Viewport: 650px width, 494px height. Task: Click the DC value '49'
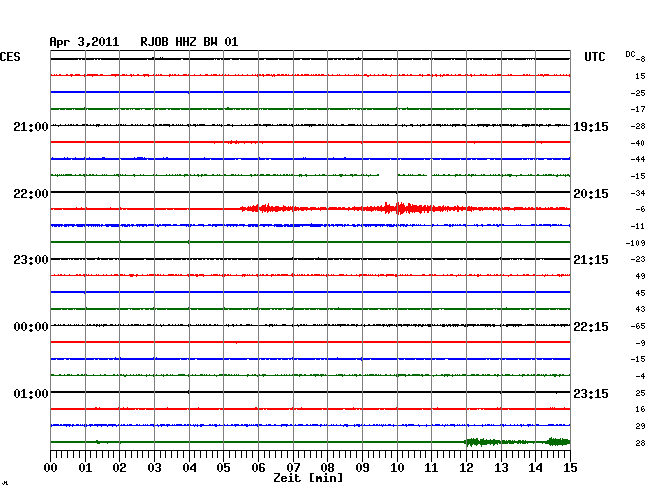(640, 276)
